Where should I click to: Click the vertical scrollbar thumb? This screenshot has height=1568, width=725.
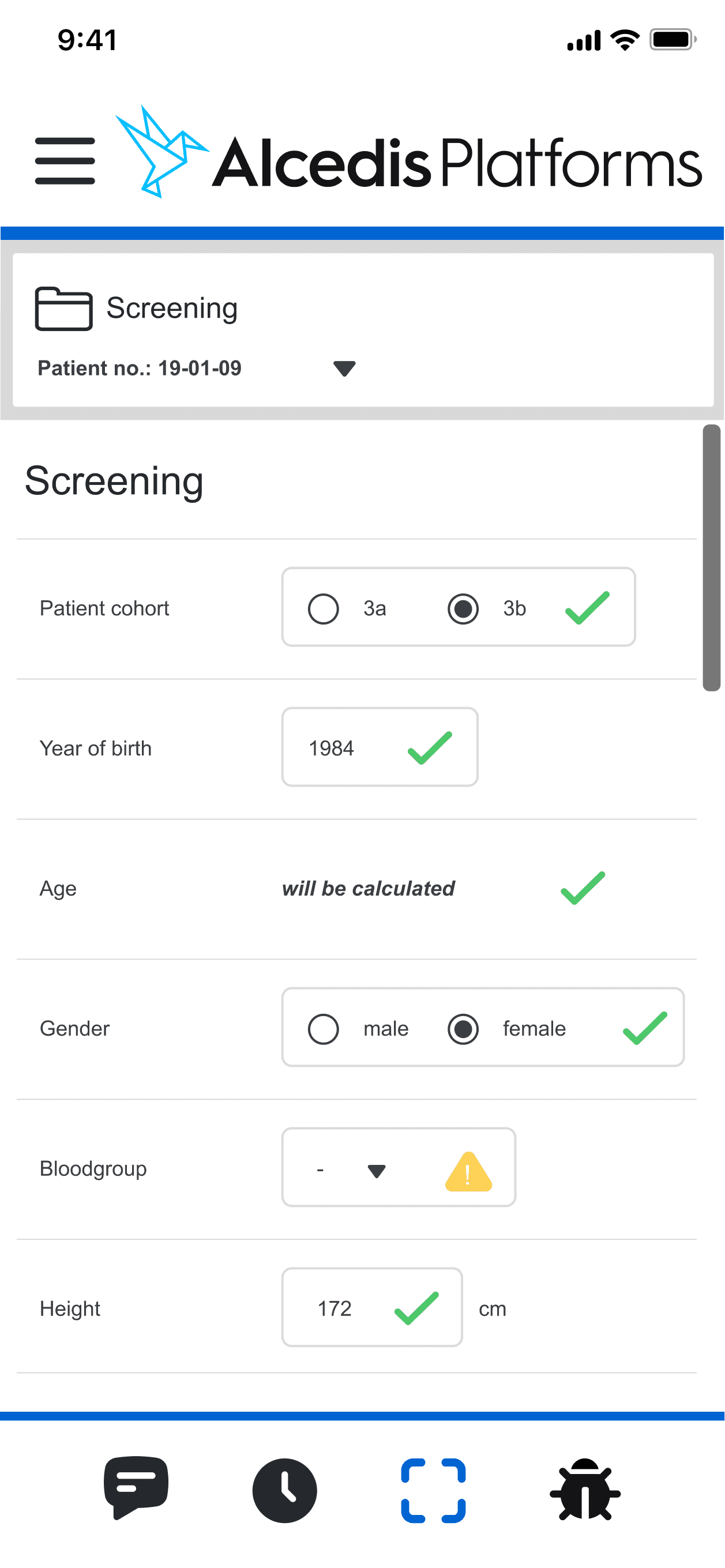click(711, 557)
